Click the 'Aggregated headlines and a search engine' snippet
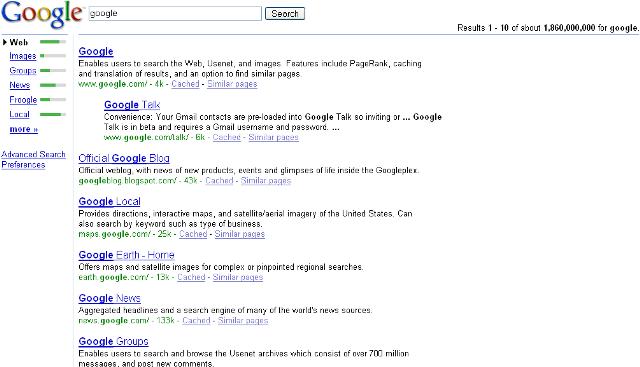The width and height of the screenshot is (640, 367). [225, 310]
